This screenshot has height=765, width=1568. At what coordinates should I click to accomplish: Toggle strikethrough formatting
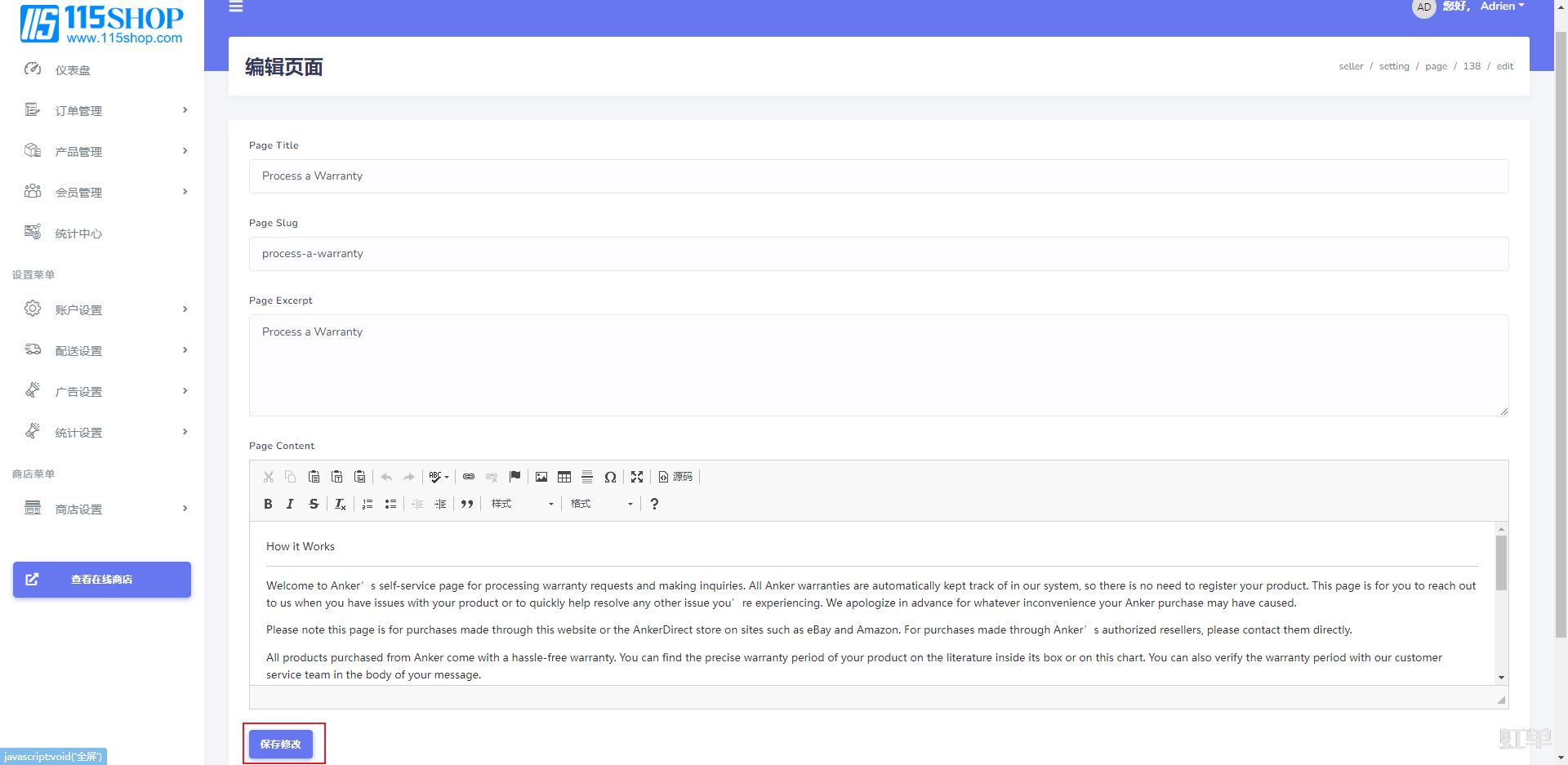[314, 504]
